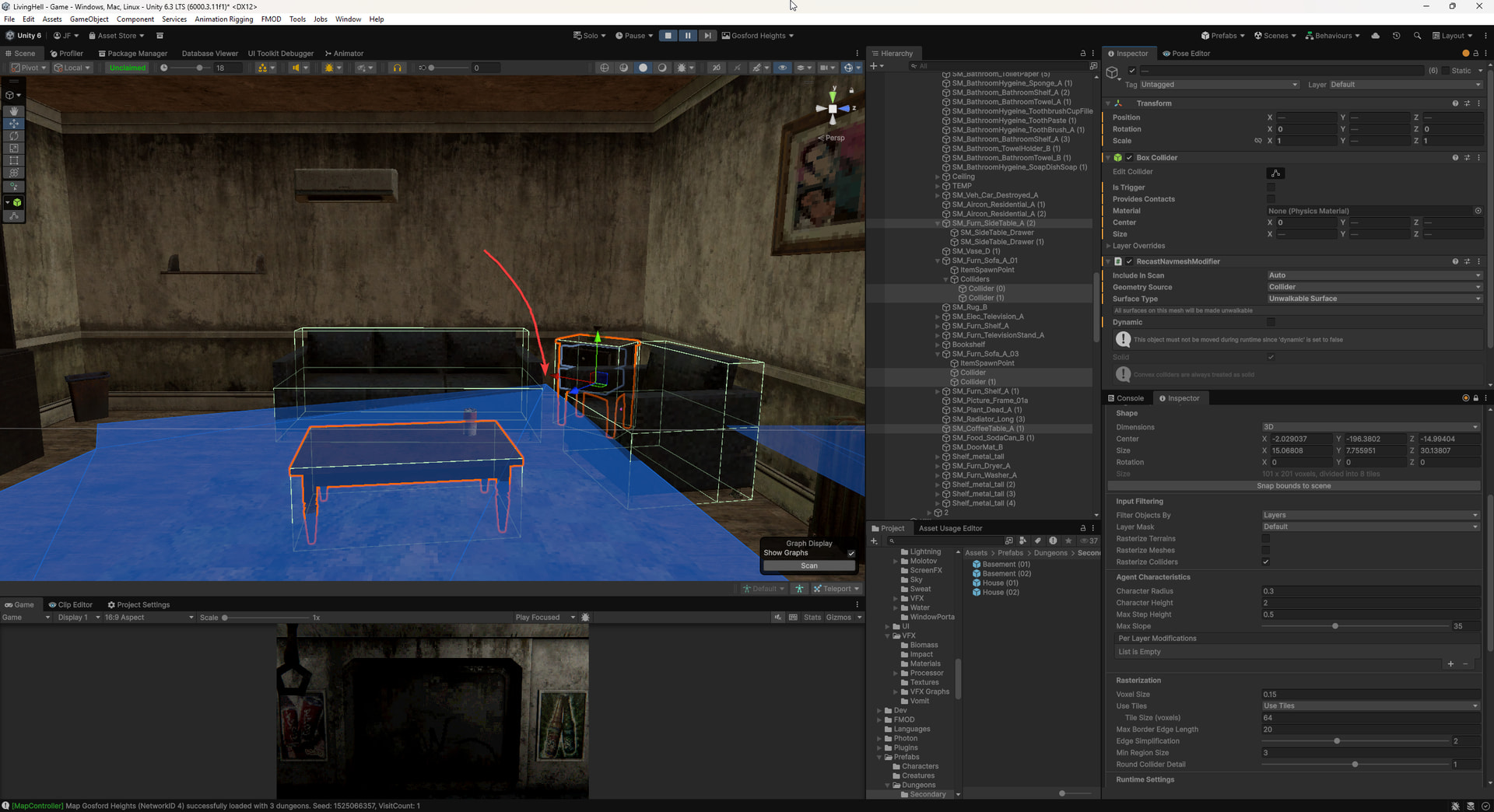This screenshot has width=1494, height=812.
Task: Select the Rotate tool in scene toolbar
Action: coord(14,136)
